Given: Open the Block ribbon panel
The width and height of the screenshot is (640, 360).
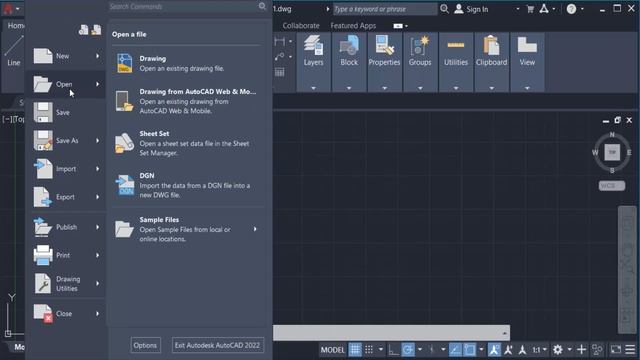Looking at the screenshot, I should tap(349, 51).
